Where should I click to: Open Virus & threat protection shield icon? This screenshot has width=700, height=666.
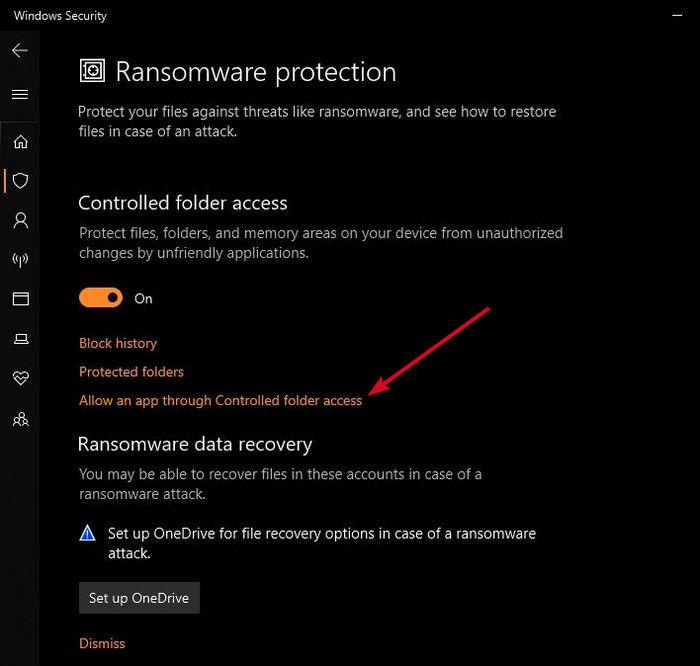click(20, 181)
